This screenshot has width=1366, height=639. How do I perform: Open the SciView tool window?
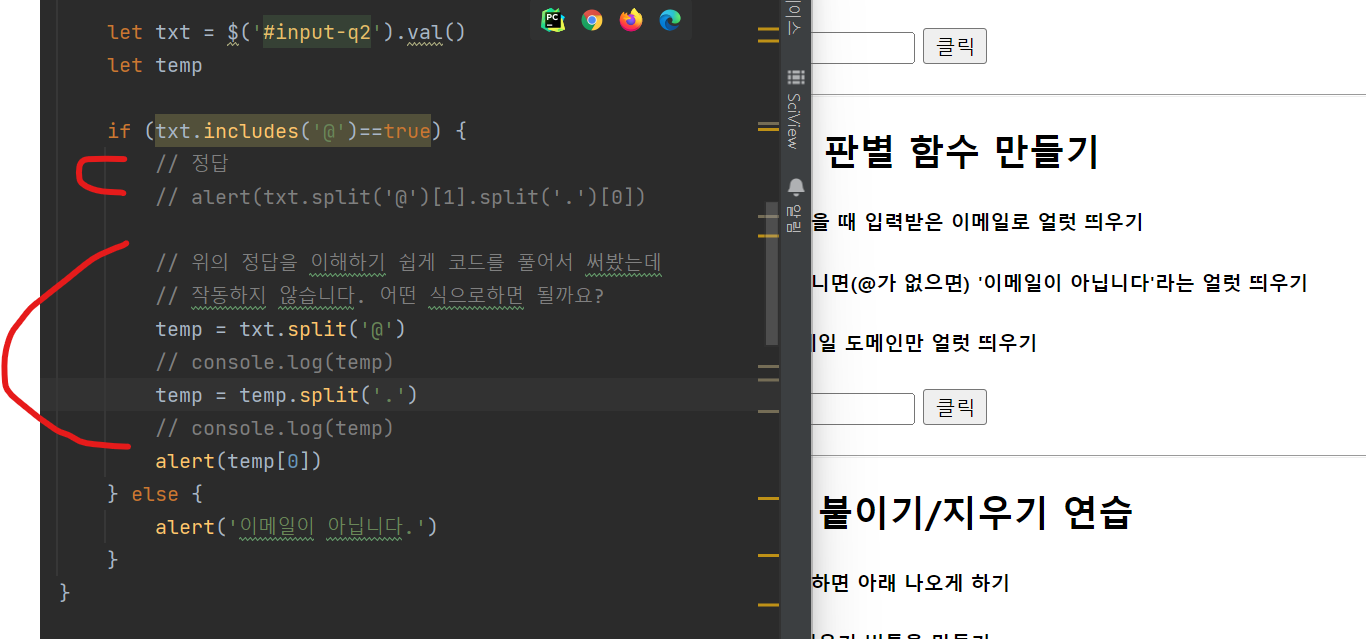click(796, 110)
